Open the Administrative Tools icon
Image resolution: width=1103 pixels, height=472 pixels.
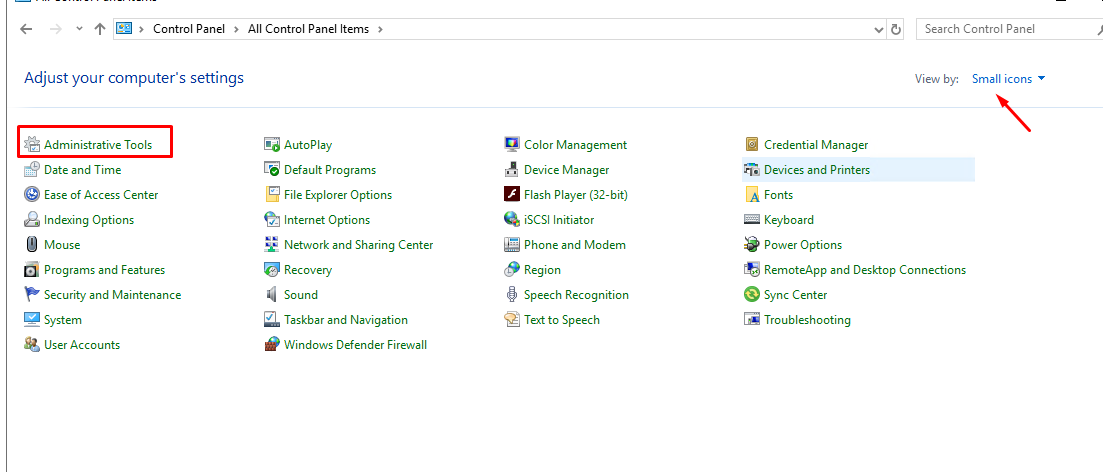pyautogui.click(x=32, y=145)
